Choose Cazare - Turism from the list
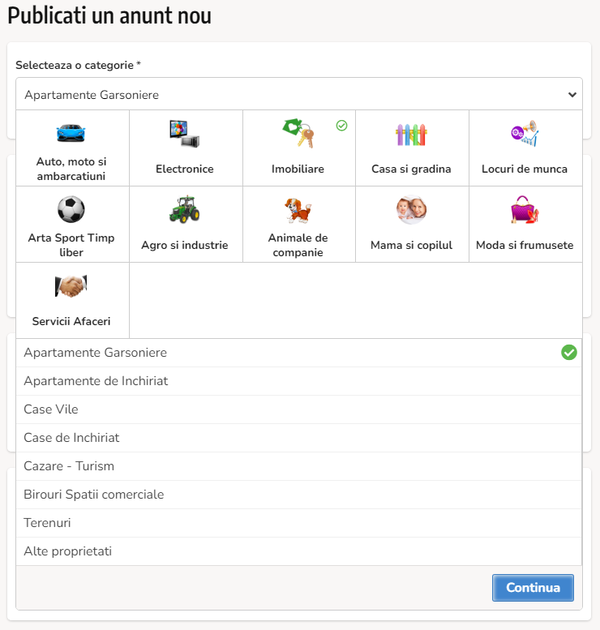 coord(299,466)
